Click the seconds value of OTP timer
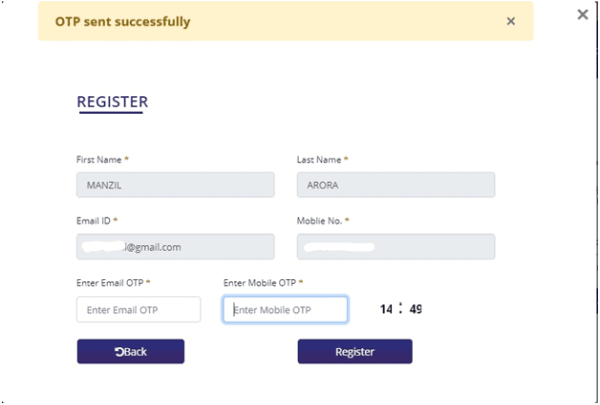Viewport: 600px width, 405px height. pos(415,309)
